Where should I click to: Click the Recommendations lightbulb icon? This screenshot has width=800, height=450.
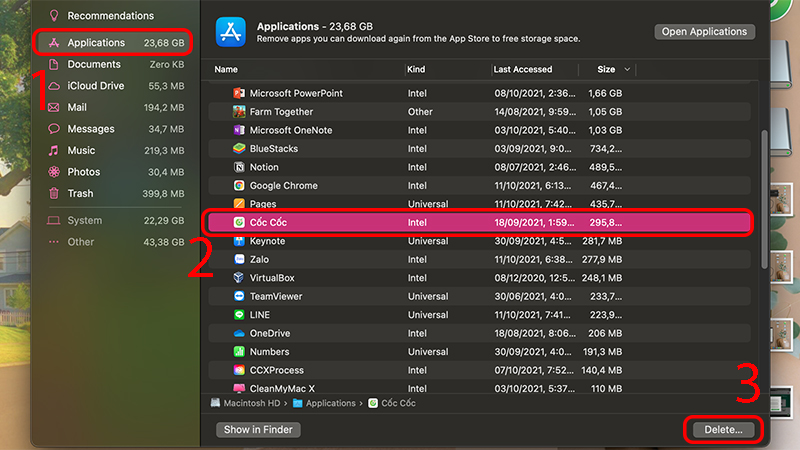tap(54, 16)
